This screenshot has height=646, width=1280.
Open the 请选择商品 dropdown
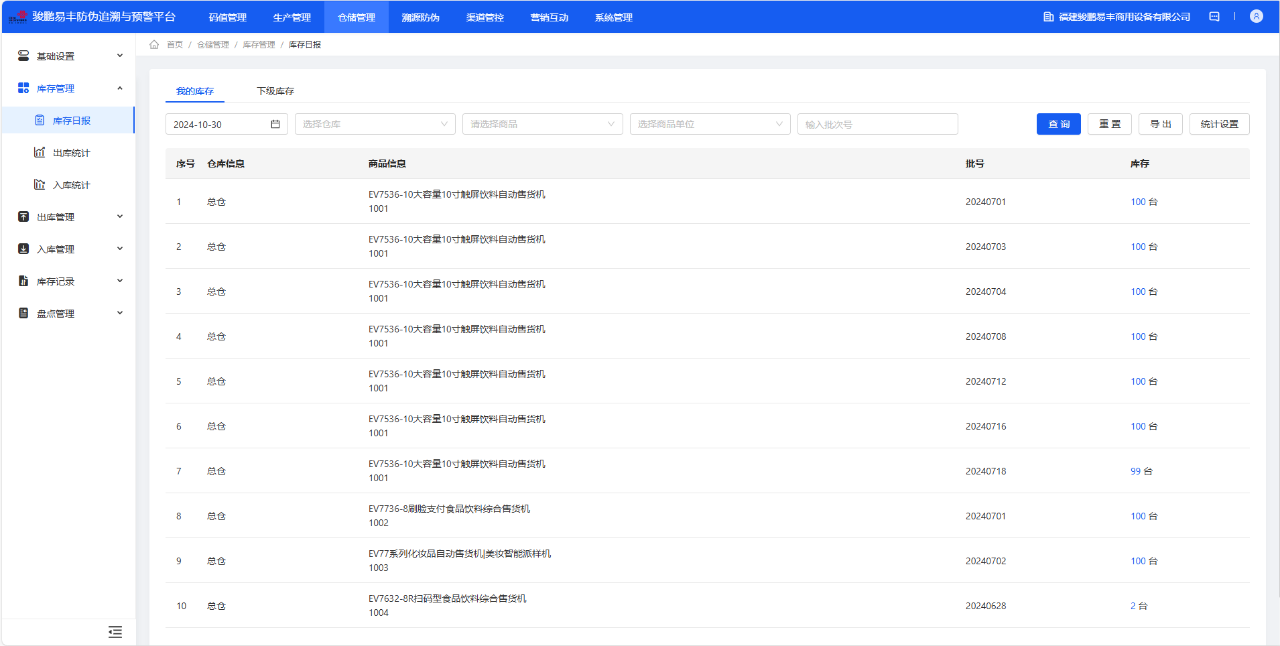(x=542, y=124)
